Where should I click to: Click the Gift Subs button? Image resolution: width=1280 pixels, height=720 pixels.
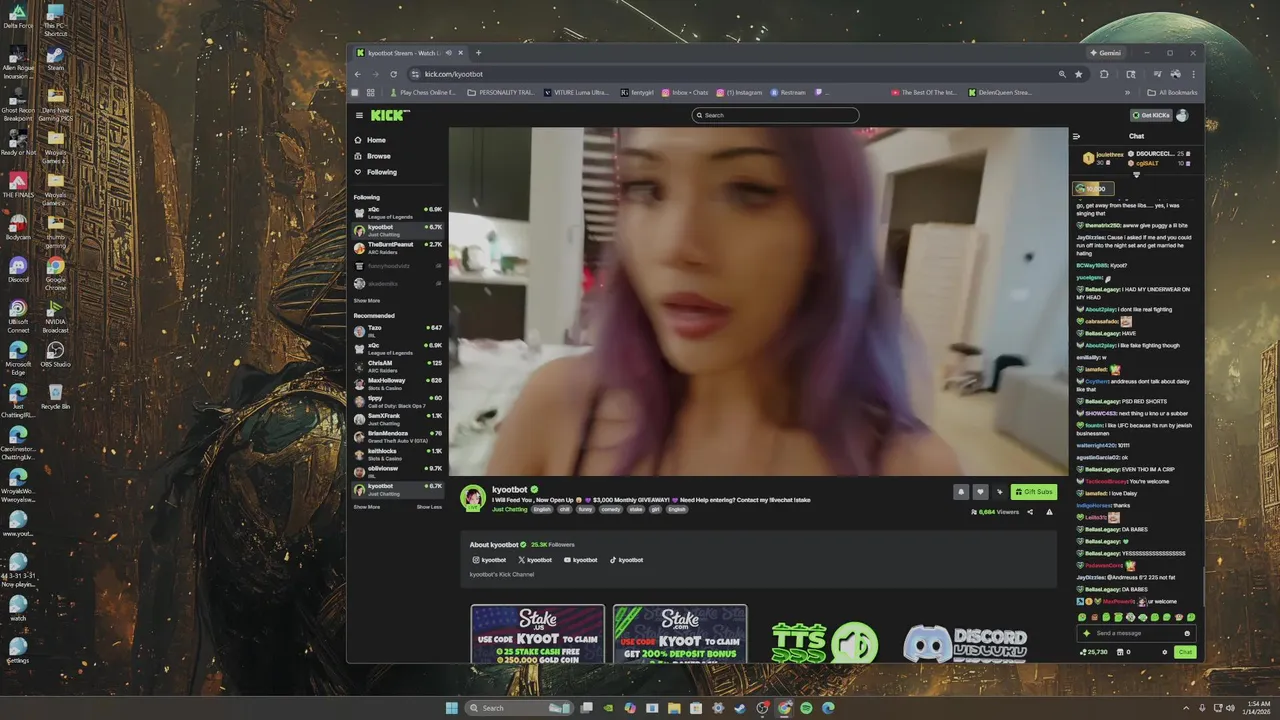pos(1034,492)
